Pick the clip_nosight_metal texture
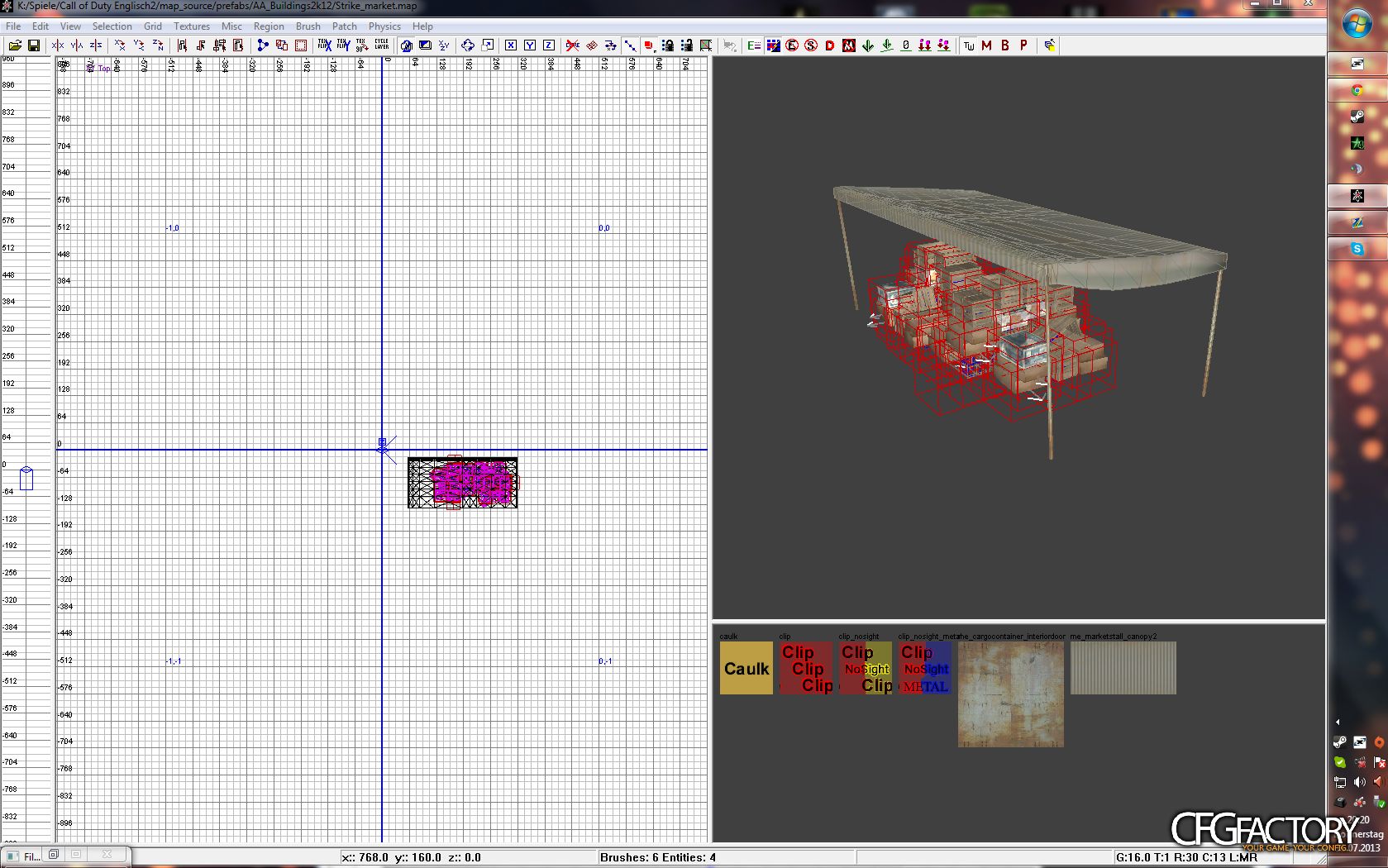This screenshot has height=868, width=1388. pyautogui.click(x=925, y=668)
